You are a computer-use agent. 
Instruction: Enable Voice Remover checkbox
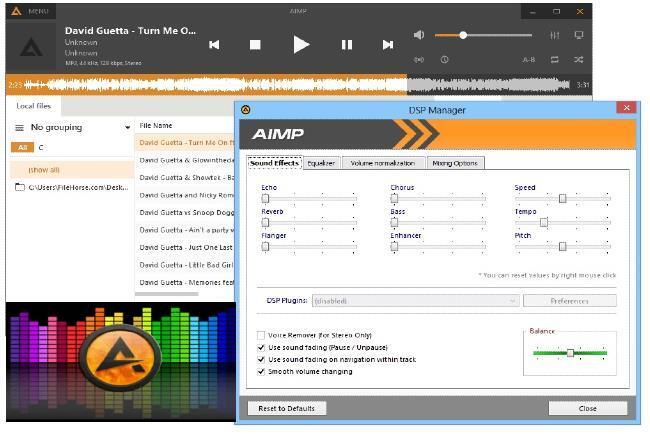click(261, 335)
